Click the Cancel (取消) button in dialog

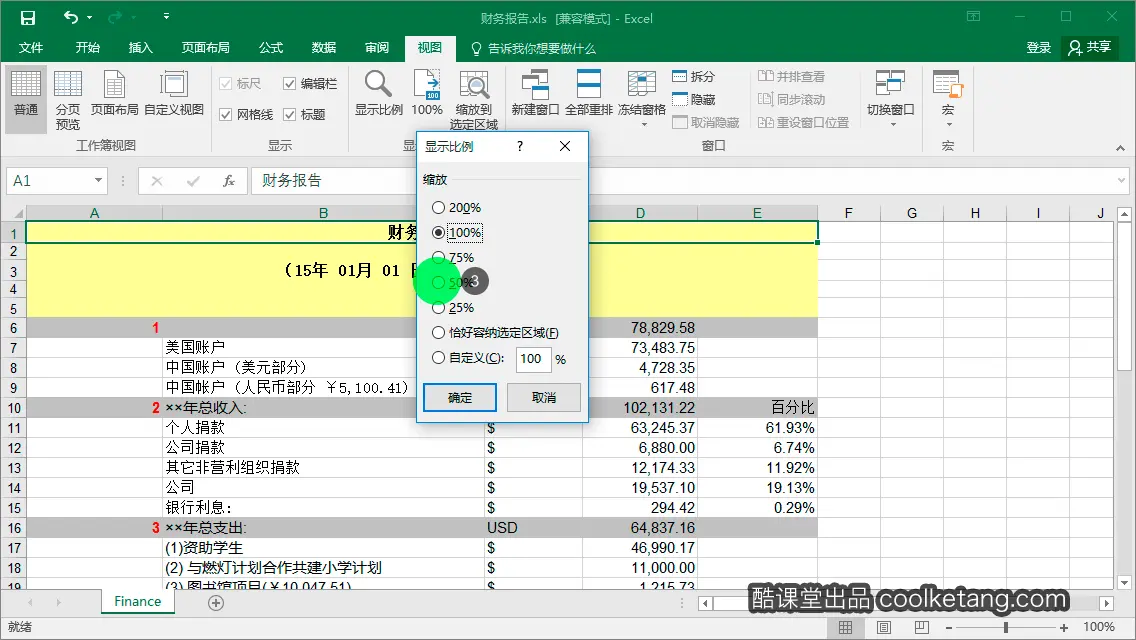coord(543,397)
